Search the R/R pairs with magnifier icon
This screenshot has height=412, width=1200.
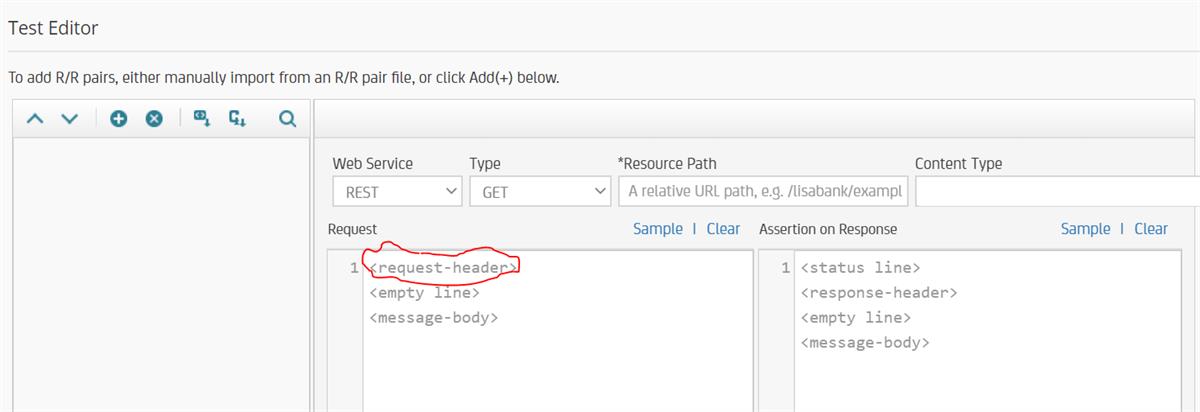[x=287, y=119]
